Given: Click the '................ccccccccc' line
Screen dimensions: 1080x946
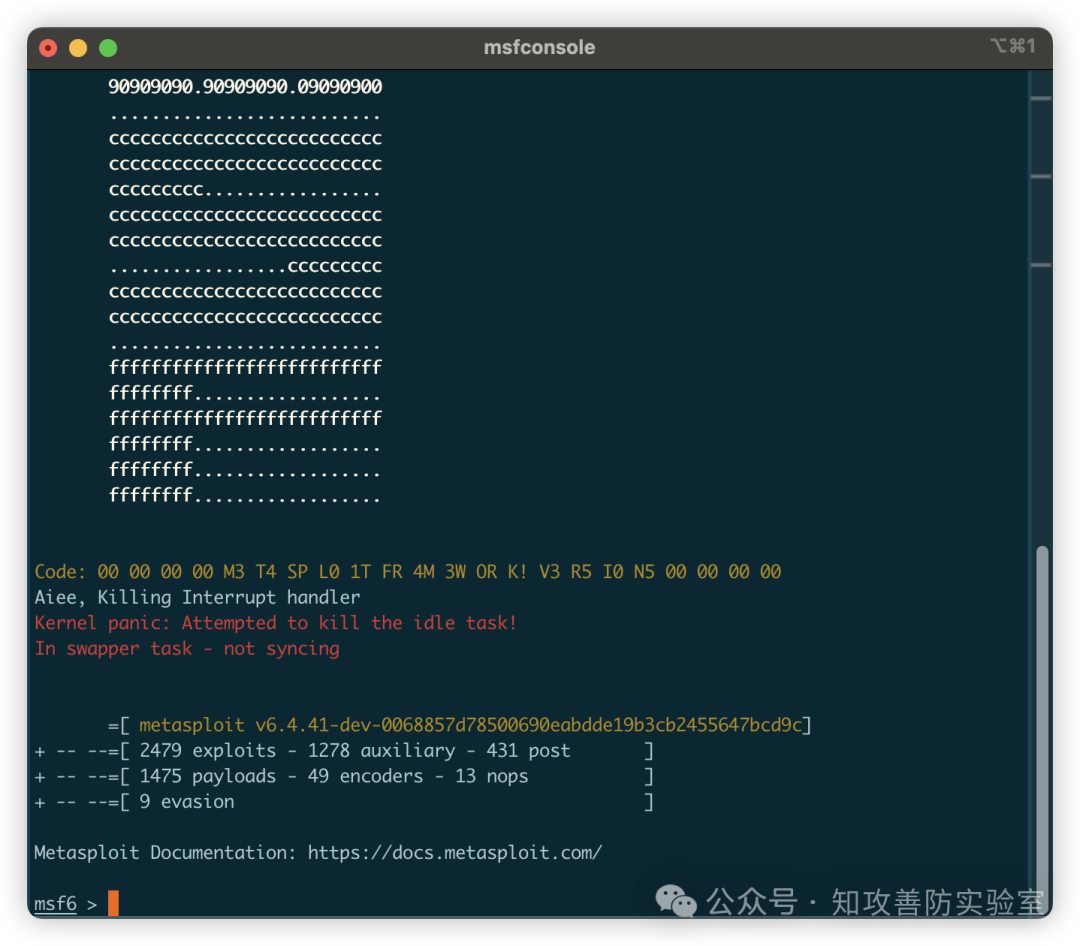Looking at the screenshot, I should coord(245,266).
